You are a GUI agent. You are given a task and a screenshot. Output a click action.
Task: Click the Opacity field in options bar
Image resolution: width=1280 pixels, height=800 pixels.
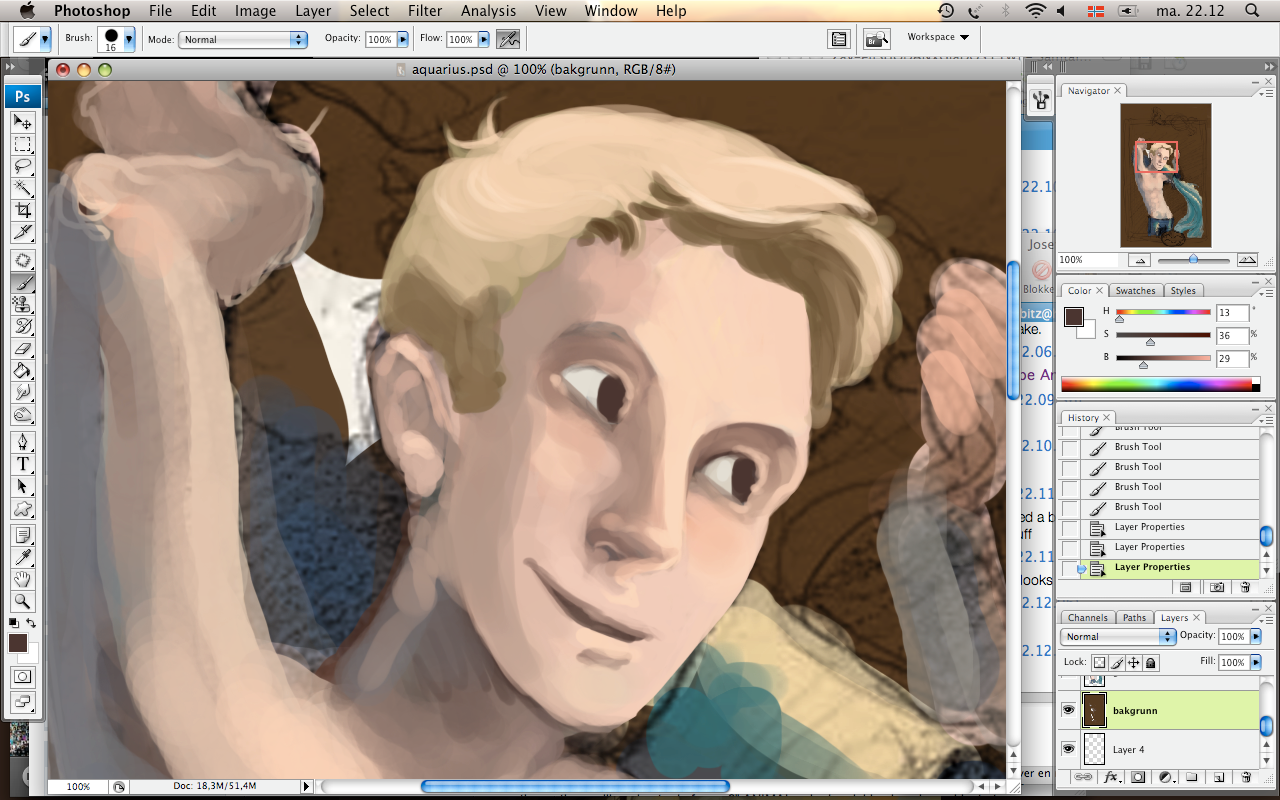click(379, 40)
